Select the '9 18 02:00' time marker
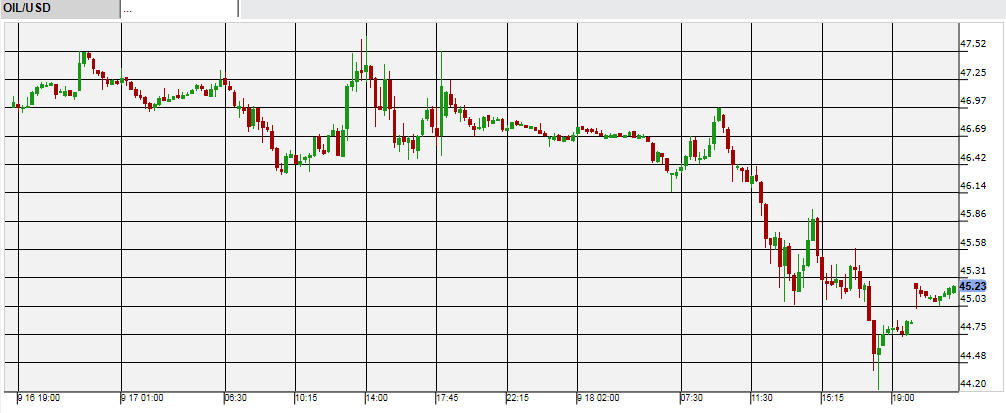Screen dimensions: 1006x413 (x=598, y=398)
